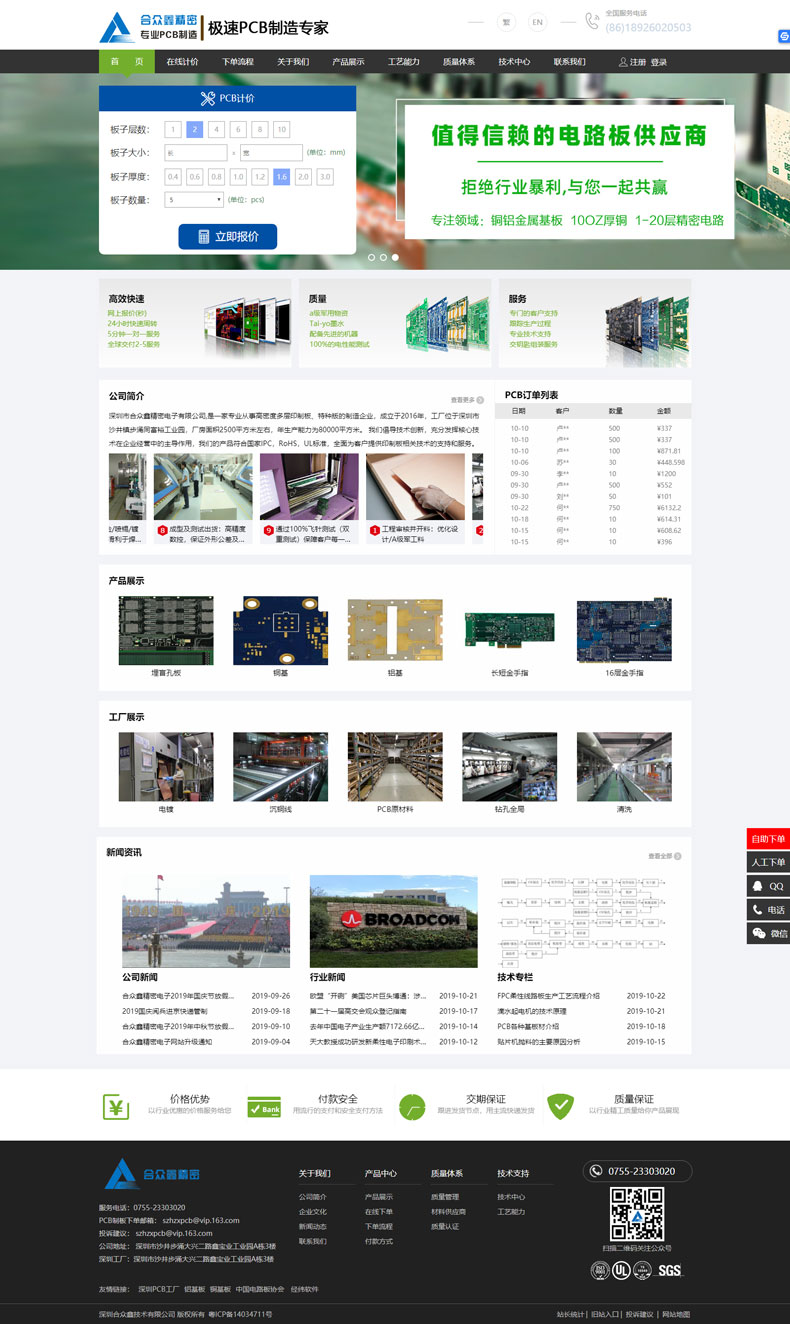Open the 电镀 factory photo
This screenshot has height=1324, width=790.
click(166, 767)
